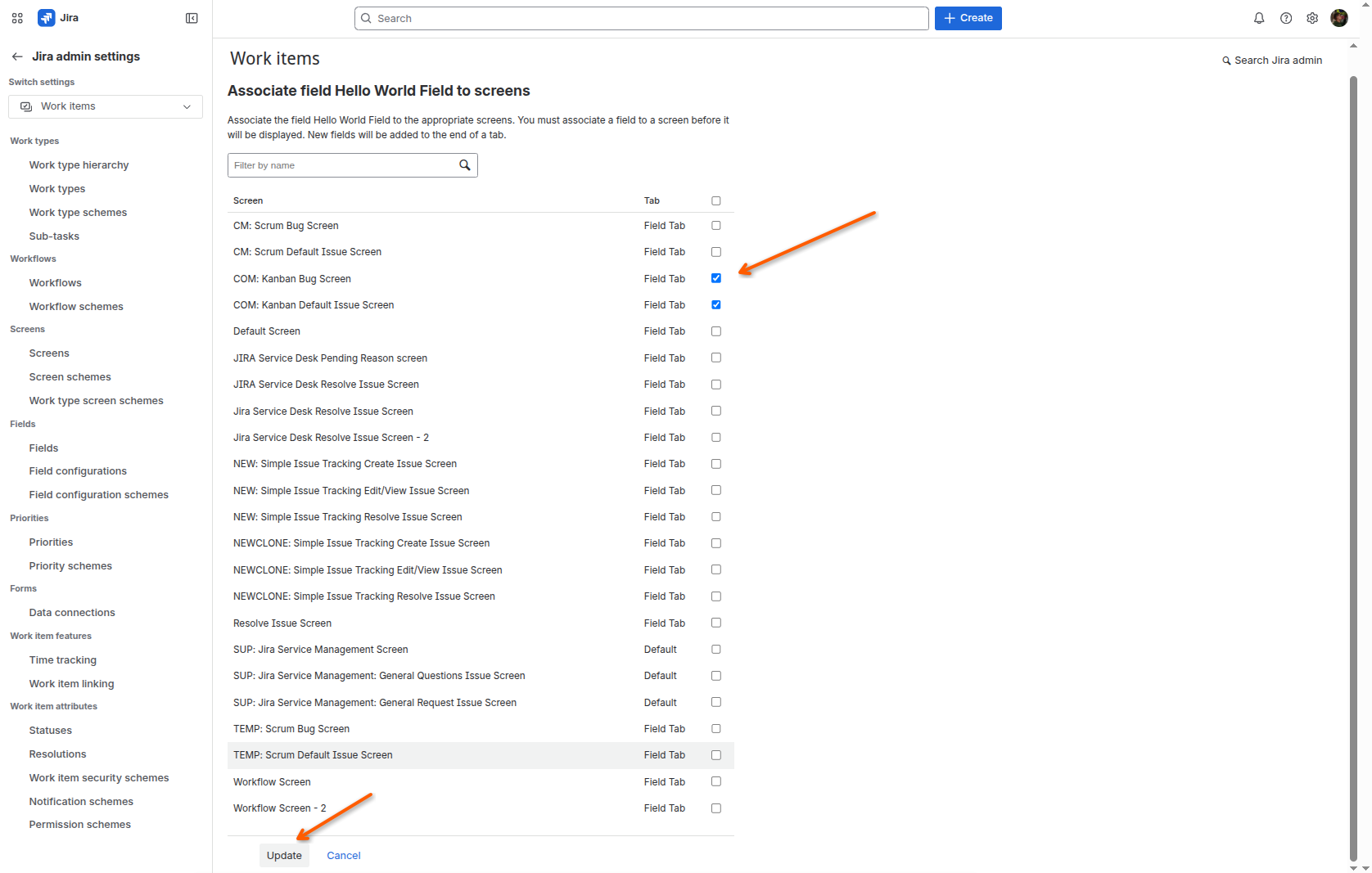This screenshot has width=1372, height=873.
Task: Select 'TEMP: Scrum Bug Screen' row text
Action: [x=291, y=729]
